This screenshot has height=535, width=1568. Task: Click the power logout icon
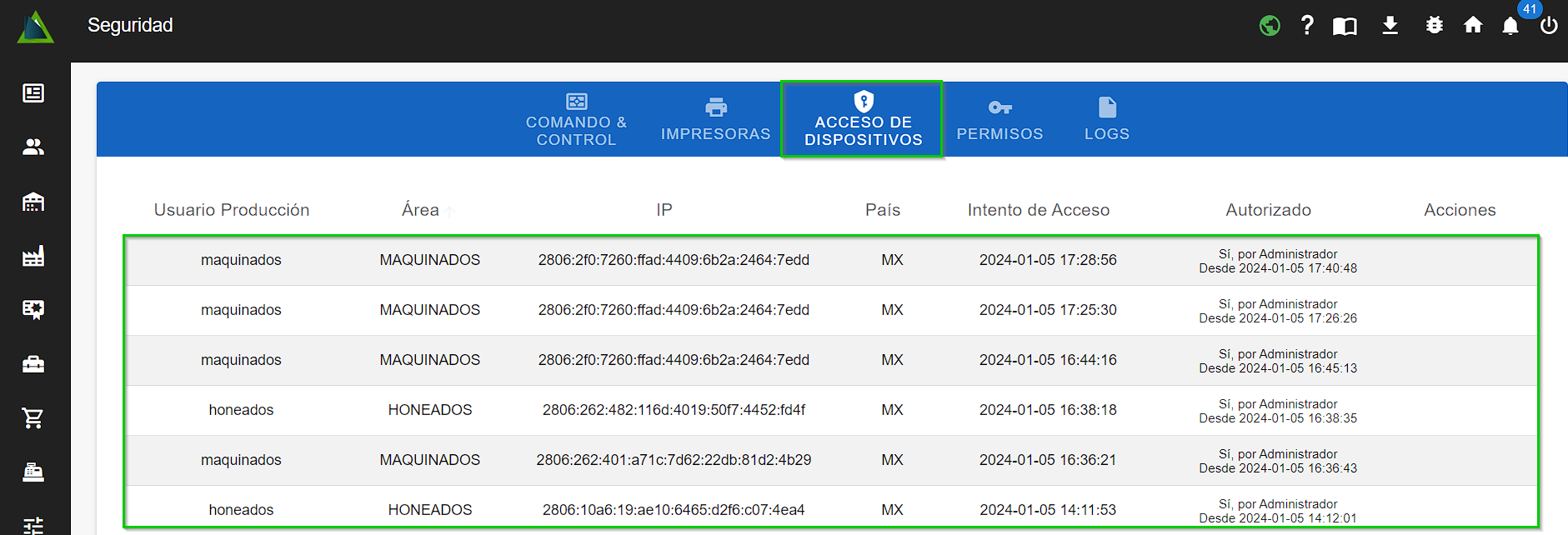[1549, 26]
